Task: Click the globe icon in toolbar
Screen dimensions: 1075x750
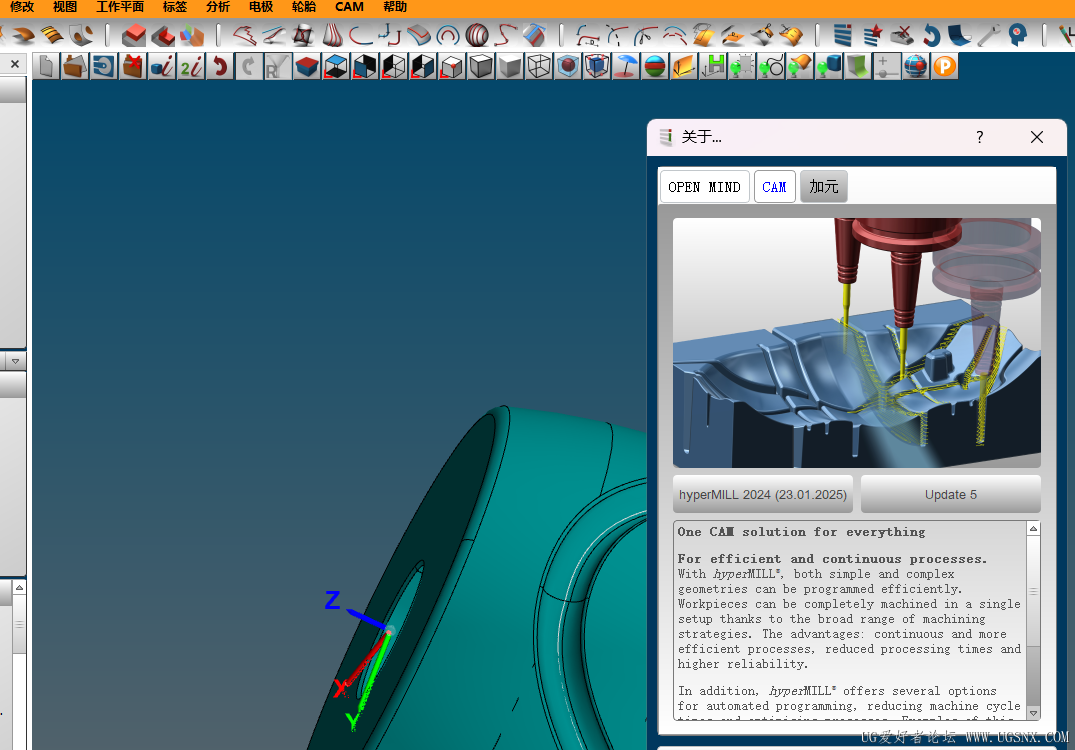Action: pyautogui.click(x=916, y=67)
